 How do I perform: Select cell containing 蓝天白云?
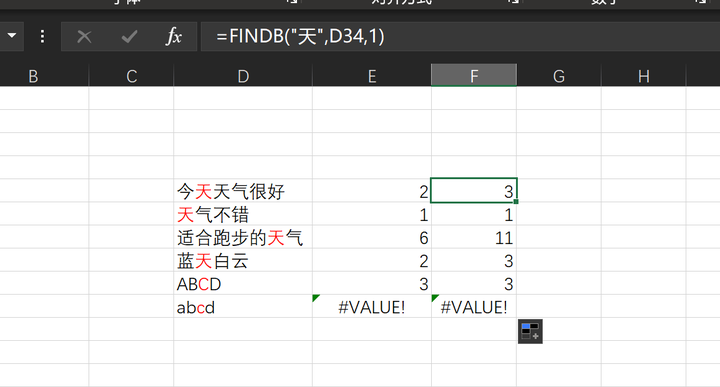point(243,261)
